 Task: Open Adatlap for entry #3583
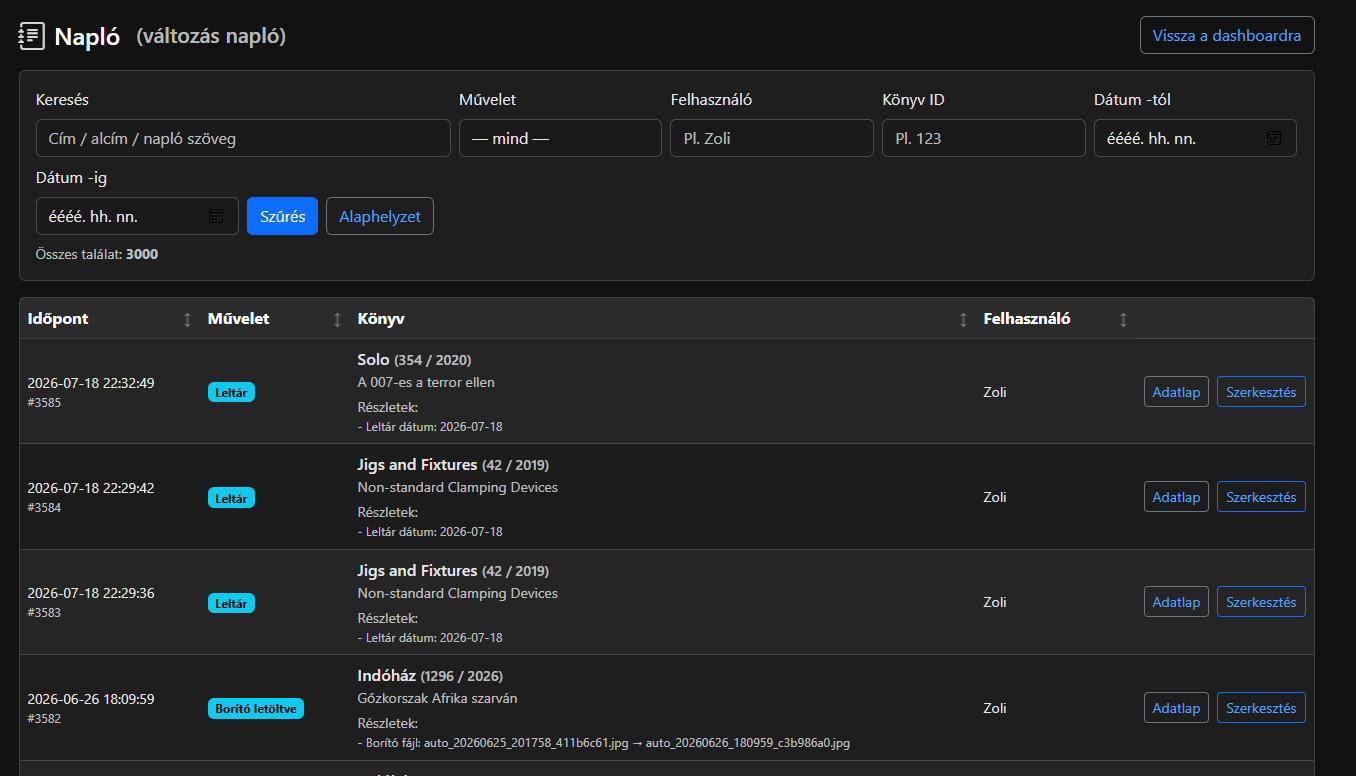1176,602
